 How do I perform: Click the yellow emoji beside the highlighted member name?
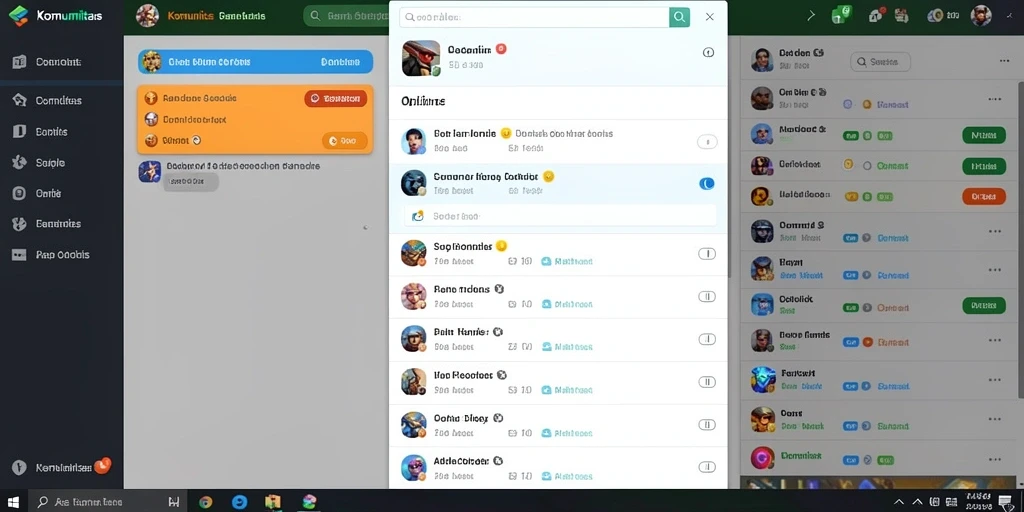pos(549,176)
